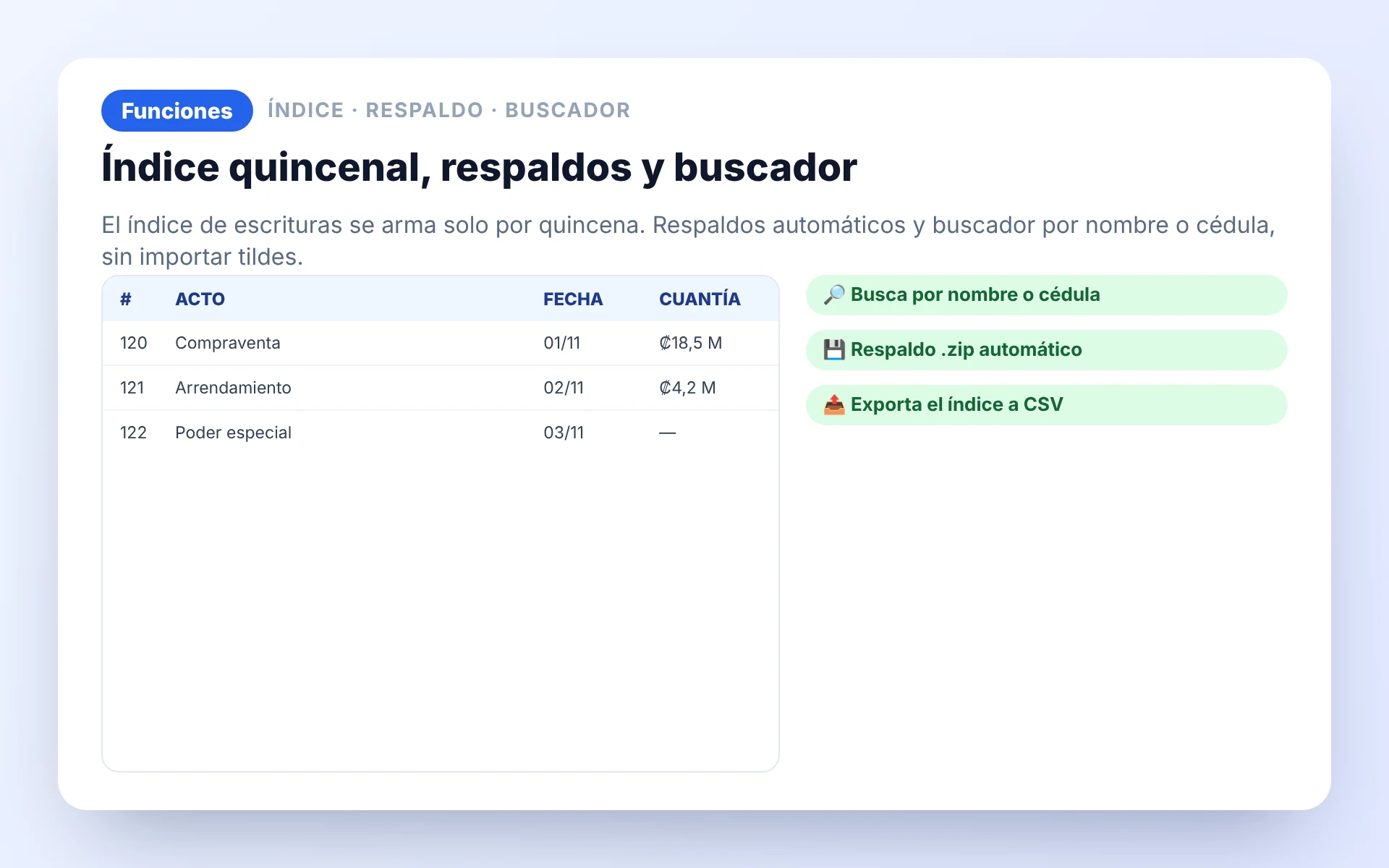This screenshot has width=1389, height=868.
Task: Sort by the FECHA column header
Action: (573, 299)
